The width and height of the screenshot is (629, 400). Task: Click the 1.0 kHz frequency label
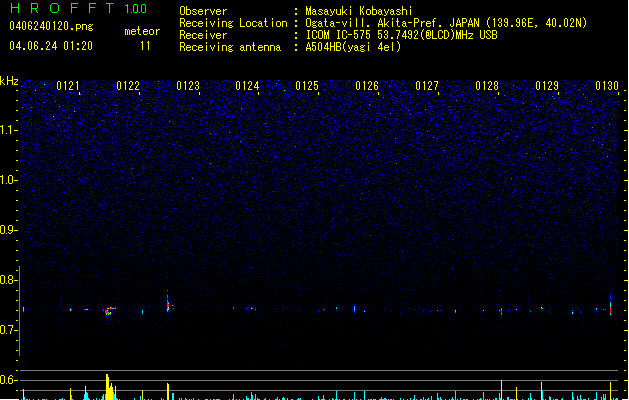point(8,180)
